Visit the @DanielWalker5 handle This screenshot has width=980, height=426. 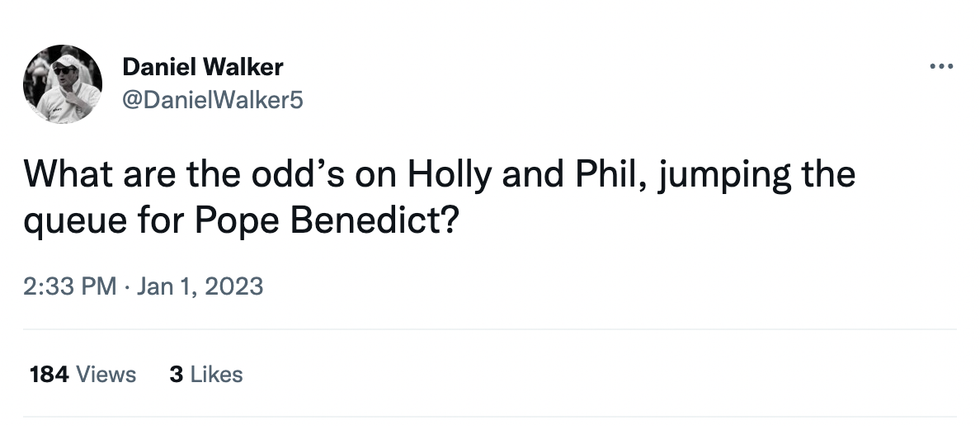211,99
